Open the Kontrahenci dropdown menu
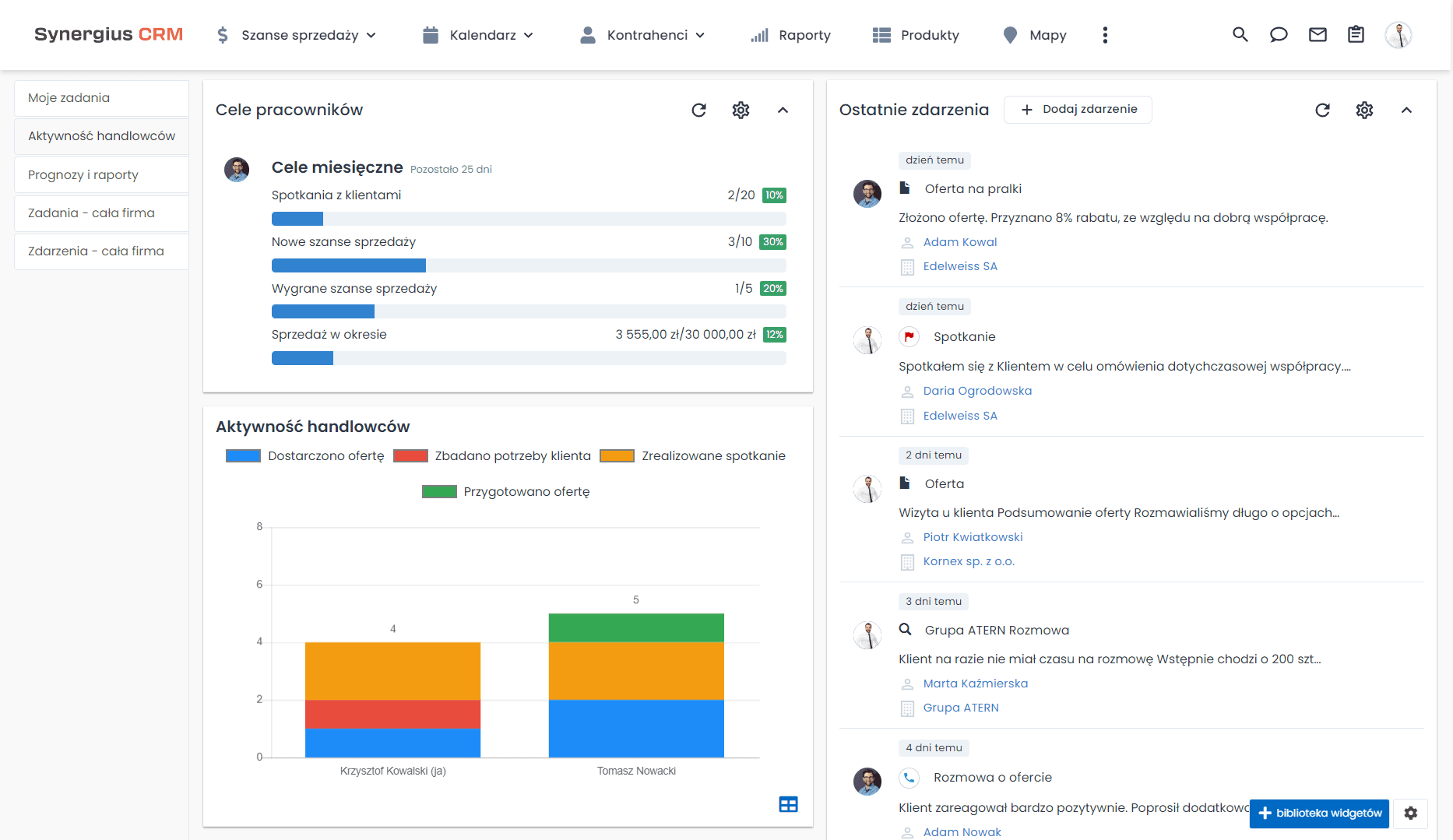Image resolution: width=1453 pixels, height=840 pixels. [x=643, y=35]
